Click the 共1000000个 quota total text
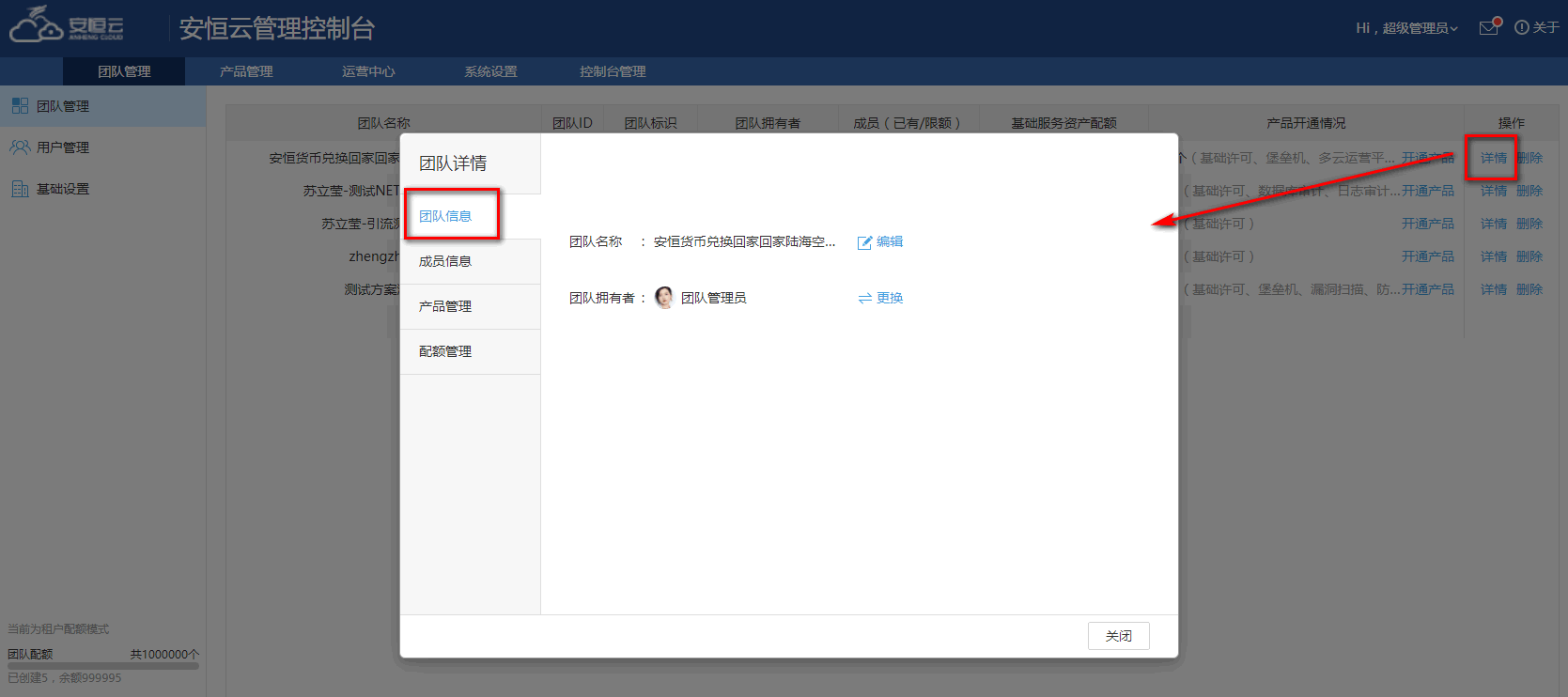The image size is (1568, 697). pos(164,654)
